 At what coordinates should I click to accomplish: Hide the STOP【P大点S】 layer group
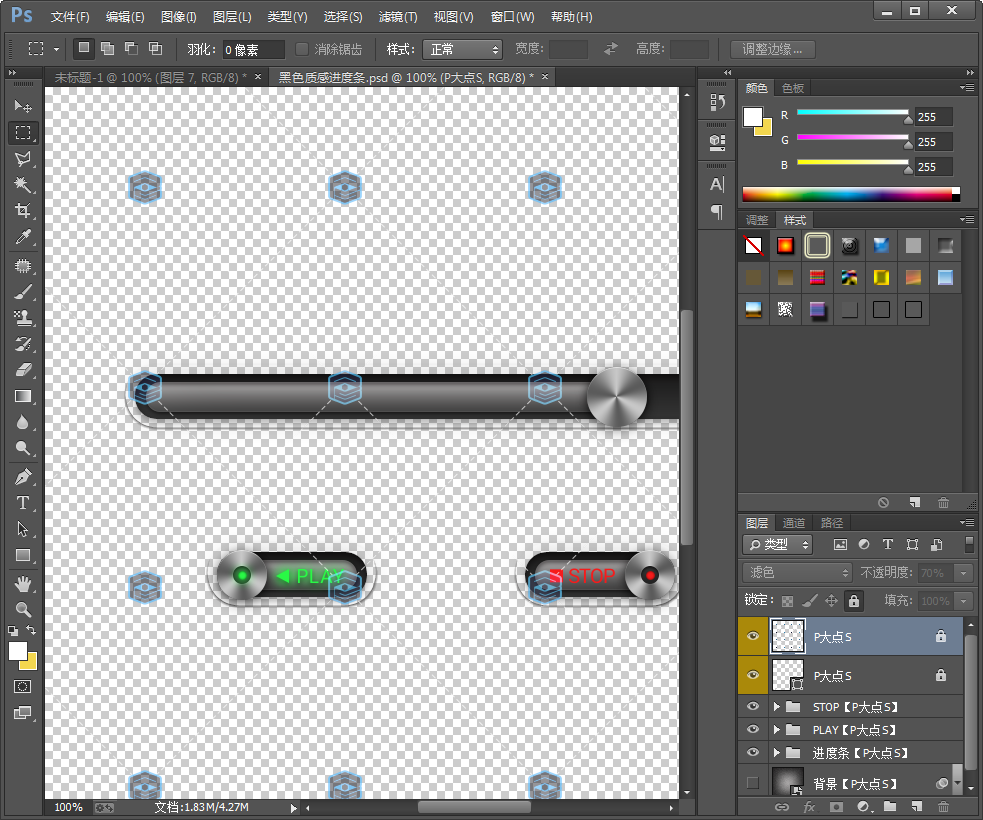click(753, 707)
